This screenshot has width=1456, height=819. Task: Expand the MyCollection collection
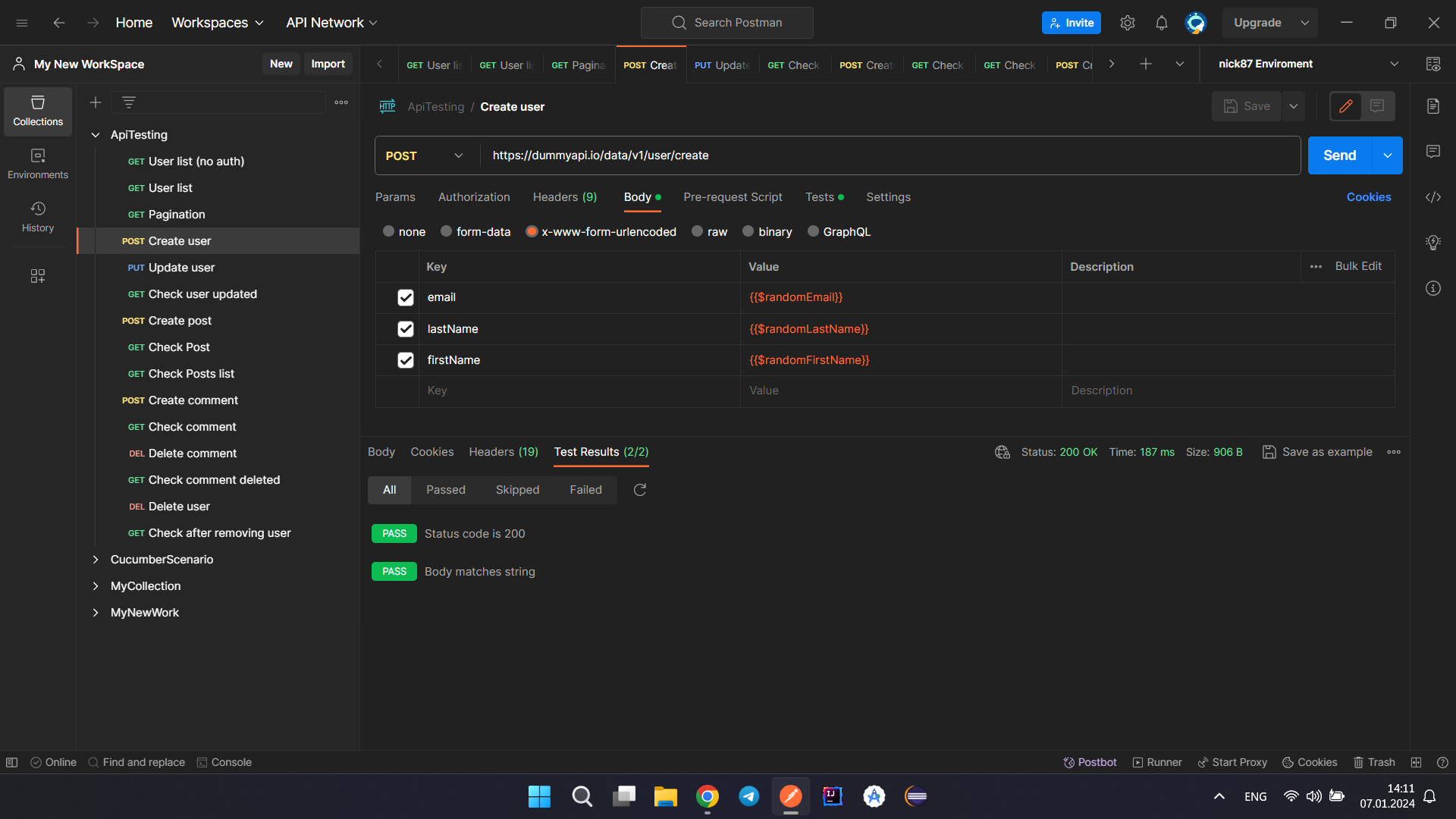point(96,586)
